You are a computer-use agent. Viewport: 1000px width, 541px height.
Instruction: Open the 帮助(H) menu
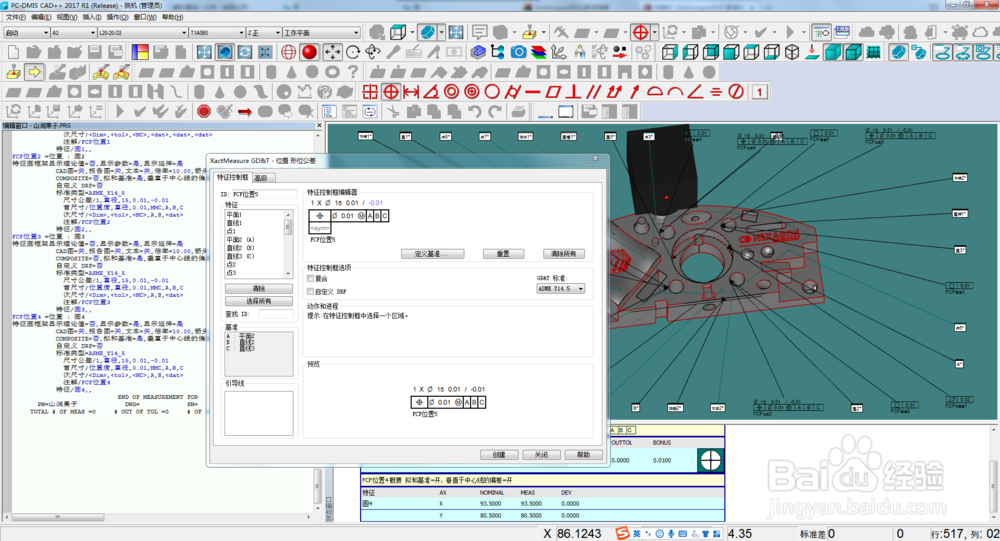point(172,17)
